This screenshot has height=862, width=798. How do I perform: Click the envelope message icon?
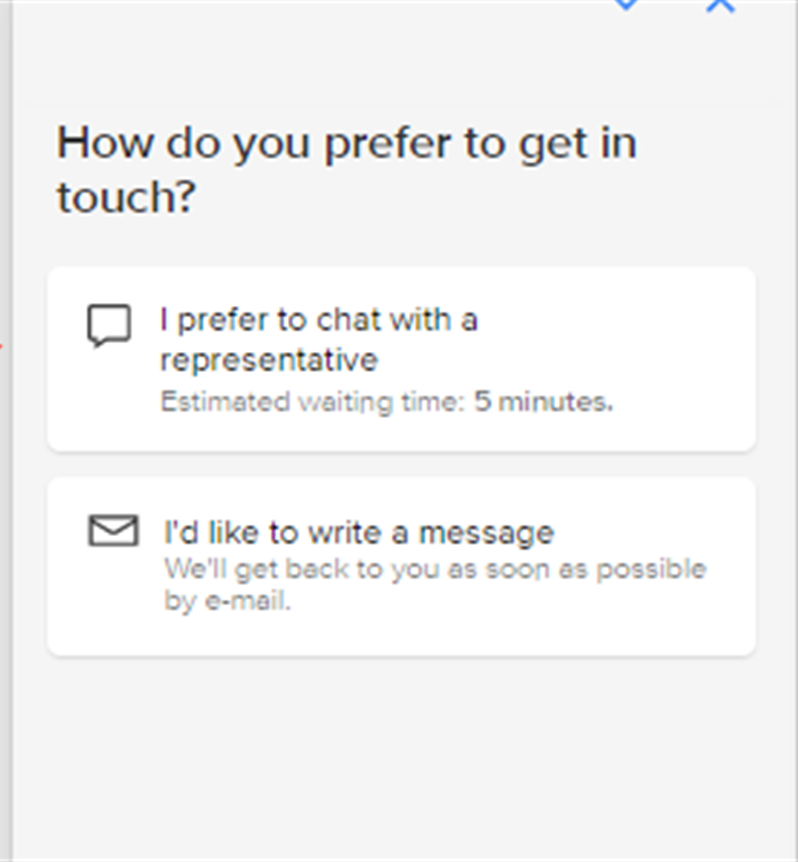point(113,531)
